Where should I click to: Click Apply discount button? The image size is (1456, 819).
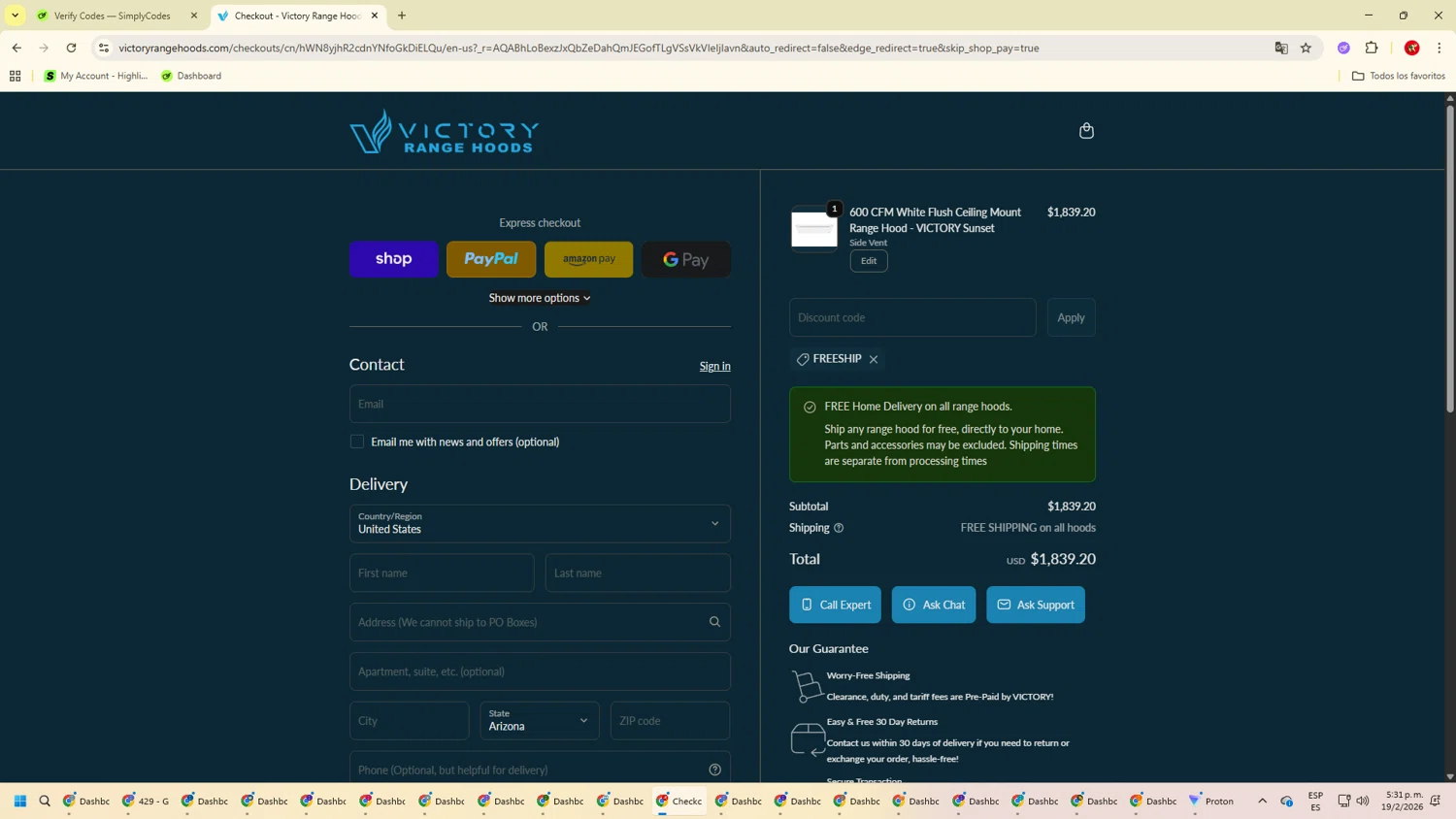1071,317
